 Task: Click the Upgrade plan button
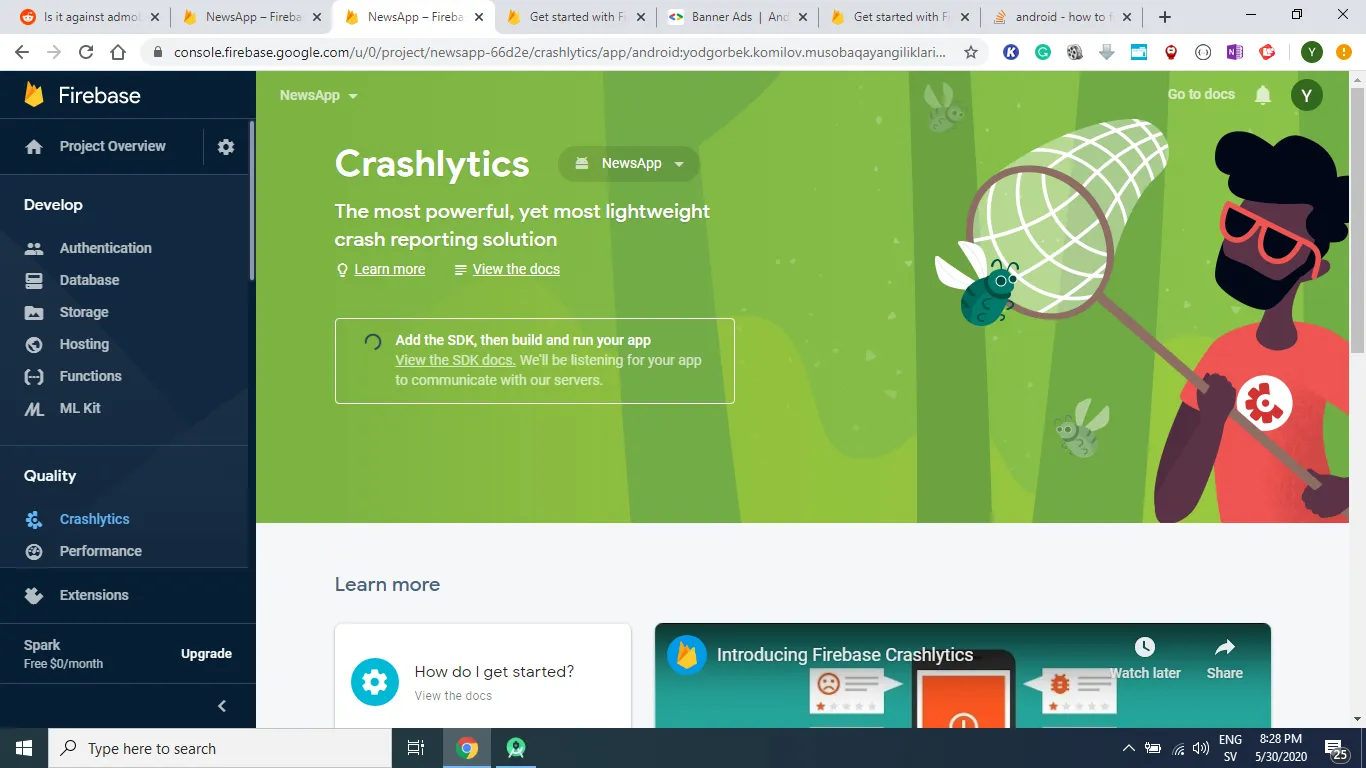point(206,654)
